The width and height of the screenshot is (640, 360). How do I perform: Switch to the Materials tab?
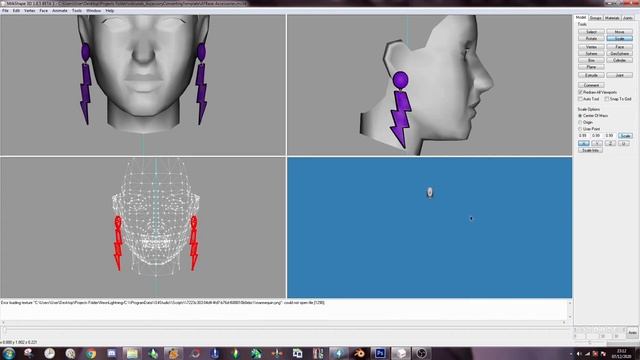[612, 18]
